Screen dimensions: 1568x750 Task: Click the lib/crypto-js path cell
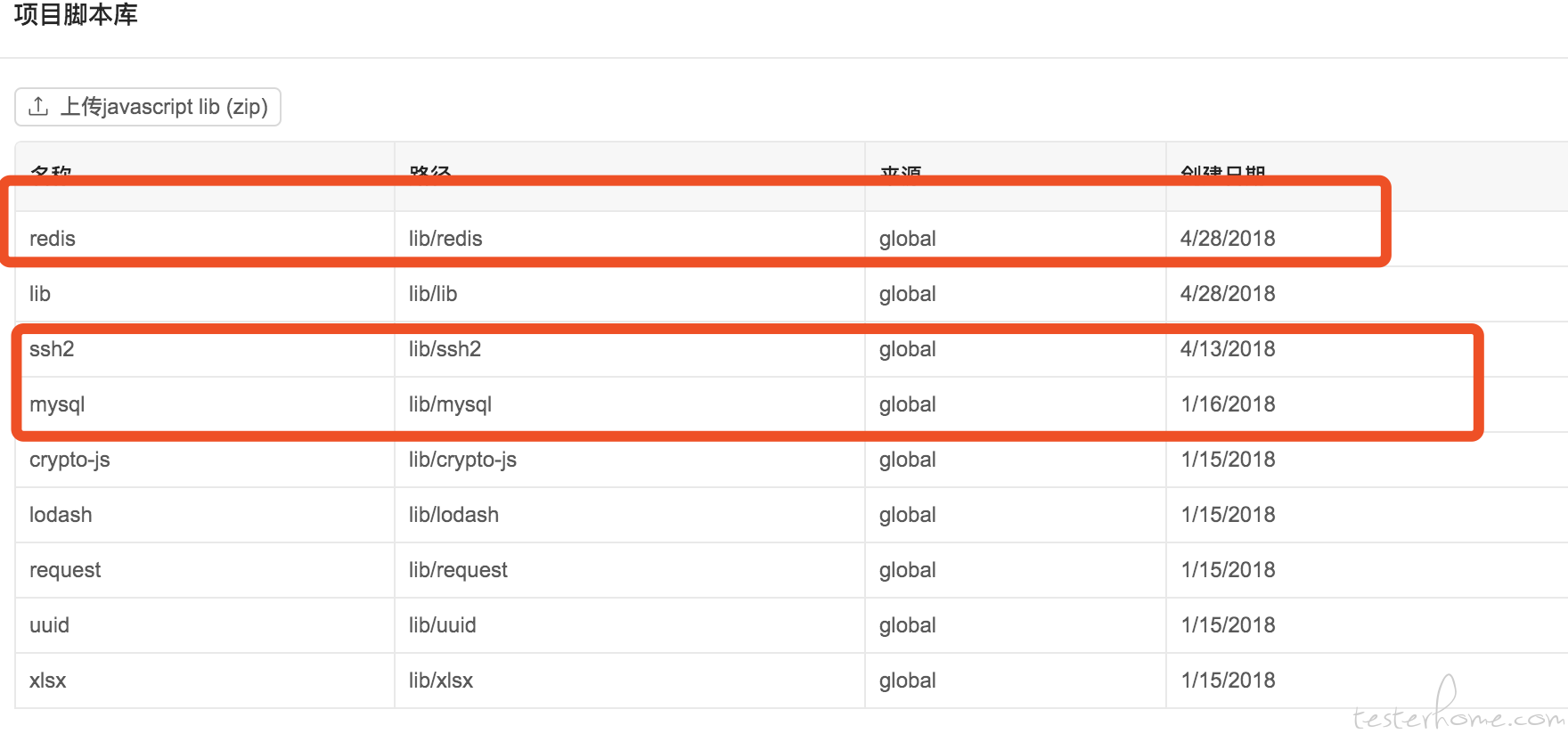[x=462, y=460]
